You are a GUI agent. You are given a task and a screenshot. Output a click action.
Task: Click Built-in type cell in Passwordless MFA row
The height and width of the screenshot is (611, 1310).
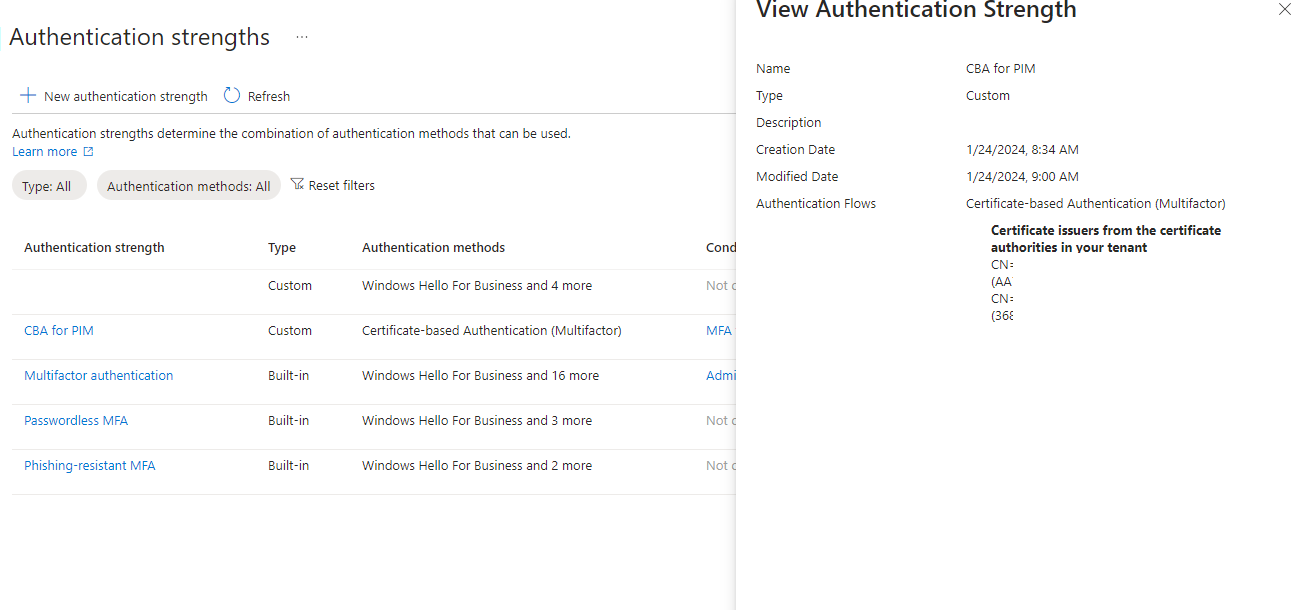(289, 421)
